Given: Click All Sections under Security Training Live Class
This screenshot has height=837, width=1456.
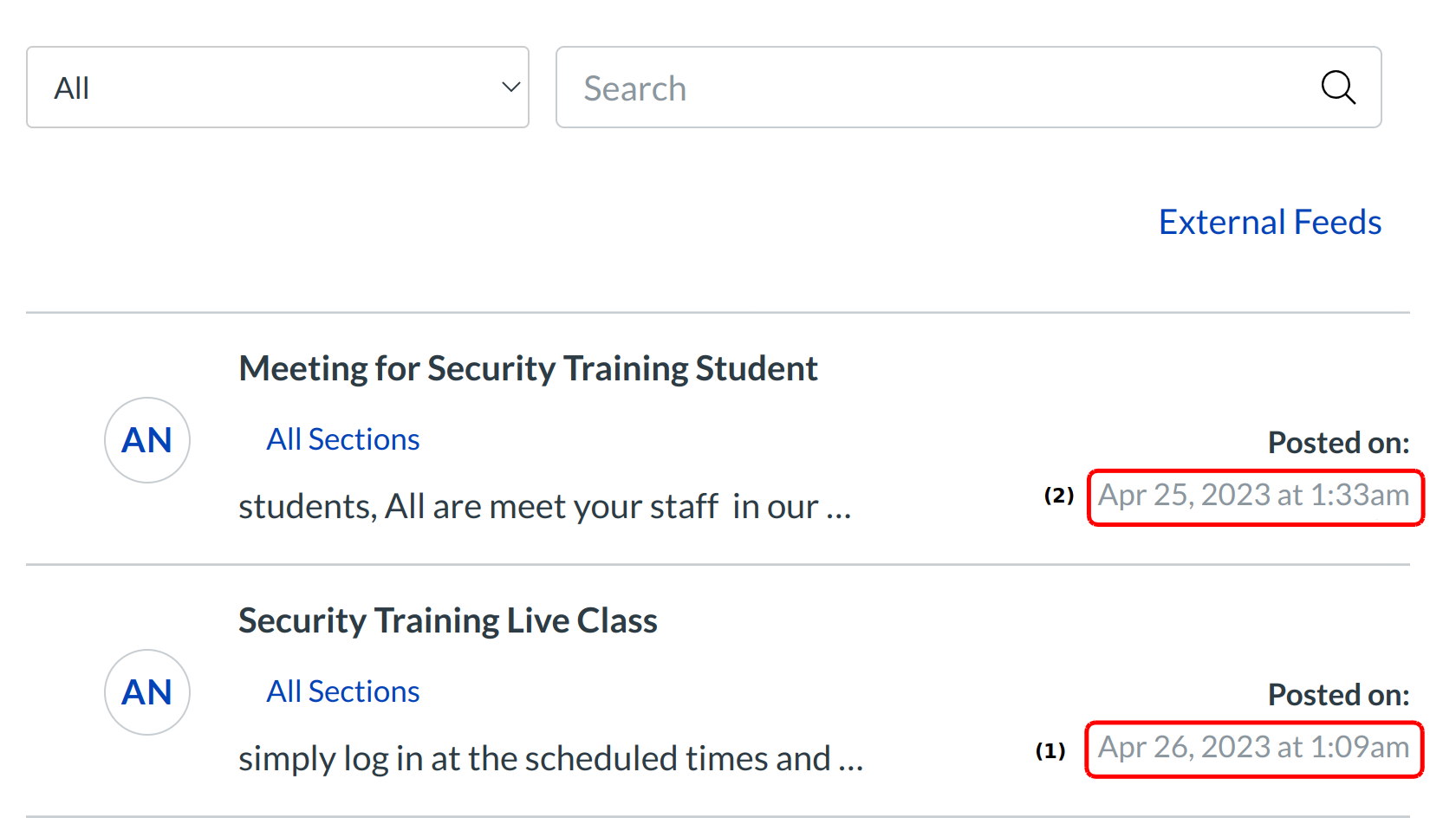Looking at the screenshot, I should [x=342, y=692].
